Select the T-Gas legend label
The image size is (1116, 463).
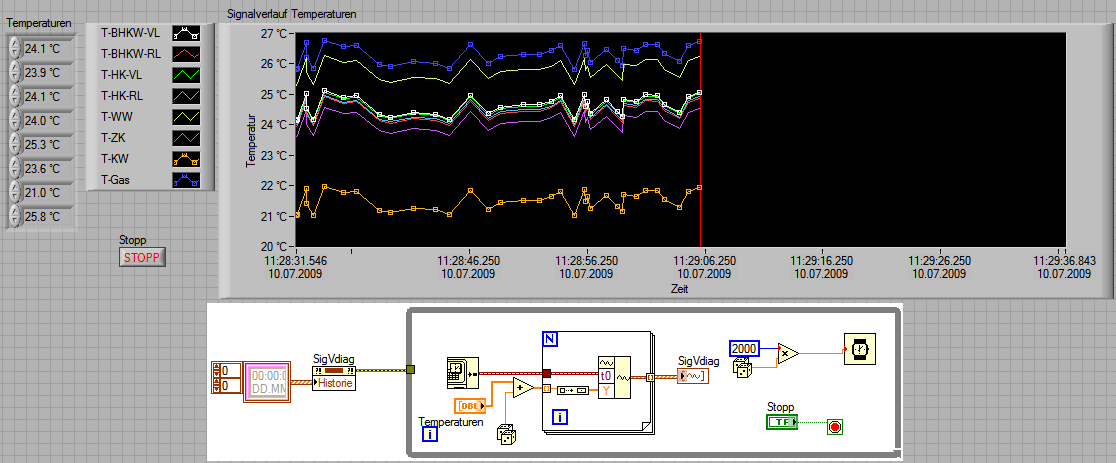[115, 179]
